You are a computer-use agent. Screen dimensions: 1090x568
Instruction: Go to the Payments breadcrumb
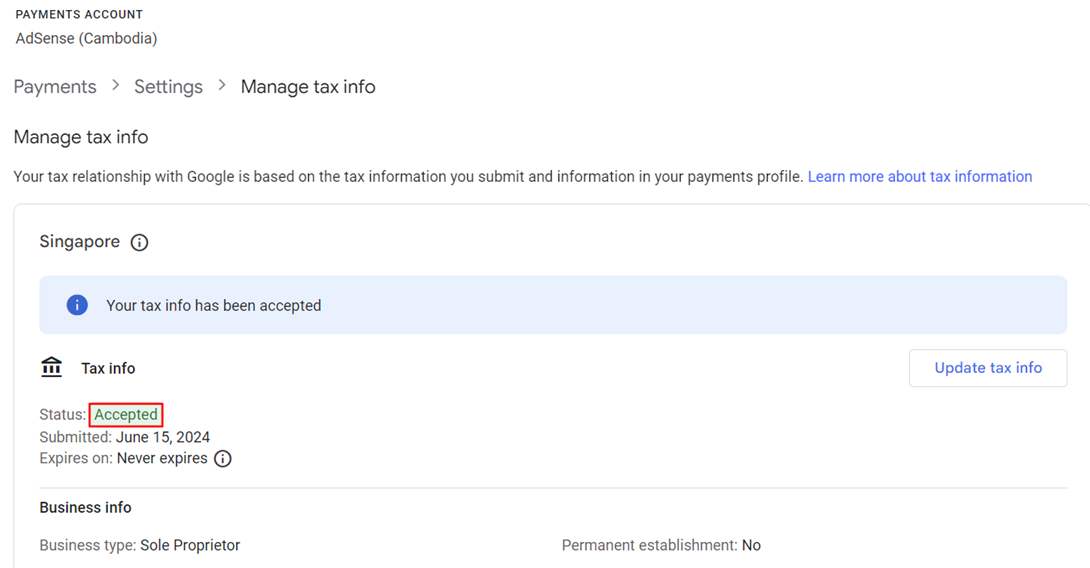point(55,87)
